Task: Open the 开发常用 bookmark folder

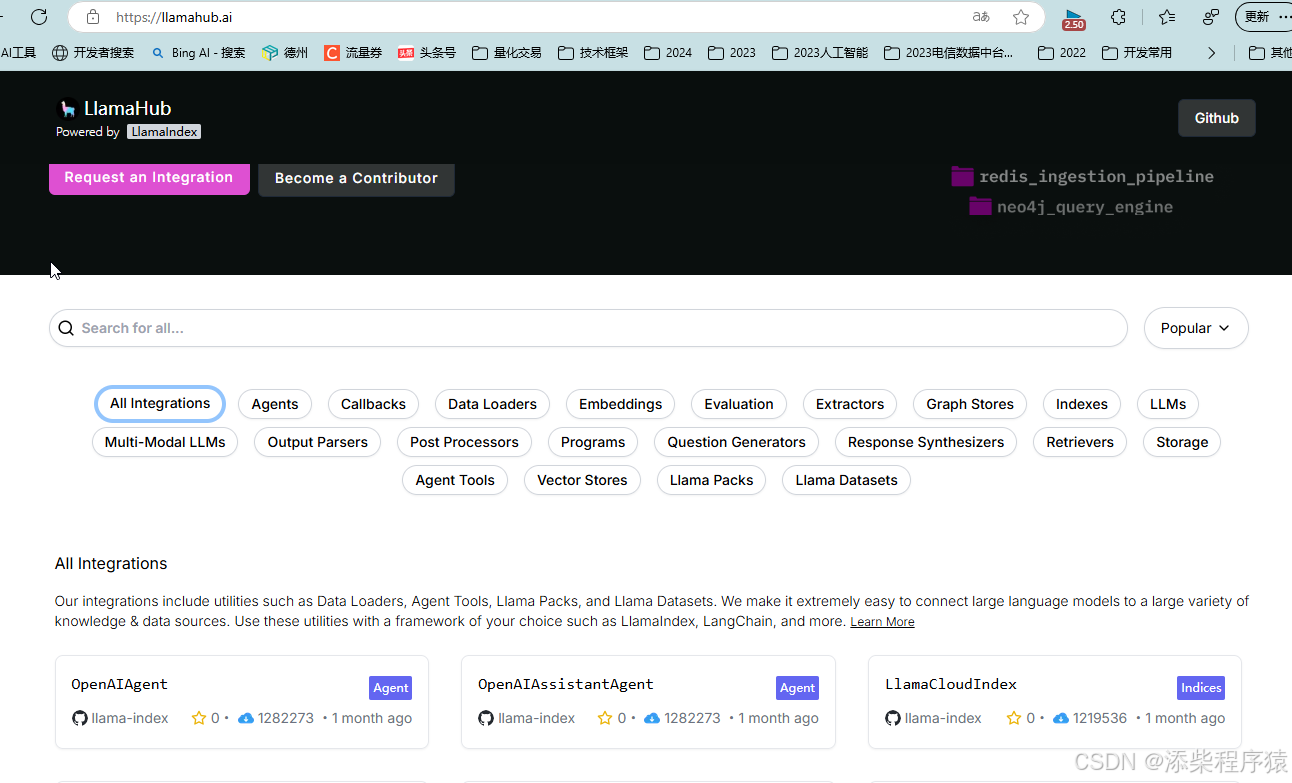Action: (1137, 53)
